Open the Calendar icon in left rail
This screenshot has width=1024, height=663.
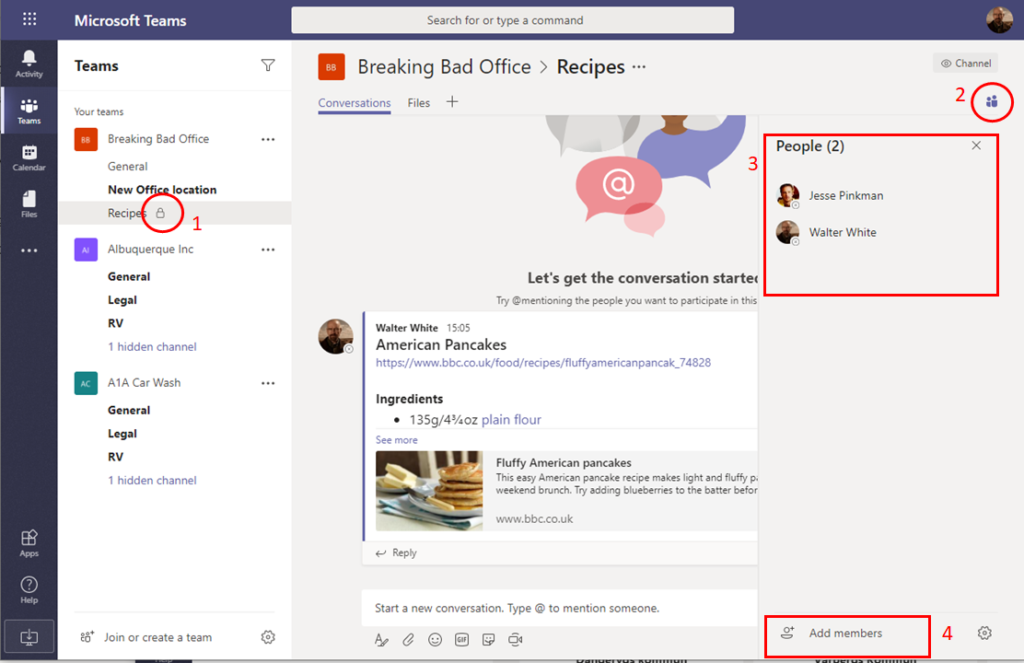coord(29,157)
